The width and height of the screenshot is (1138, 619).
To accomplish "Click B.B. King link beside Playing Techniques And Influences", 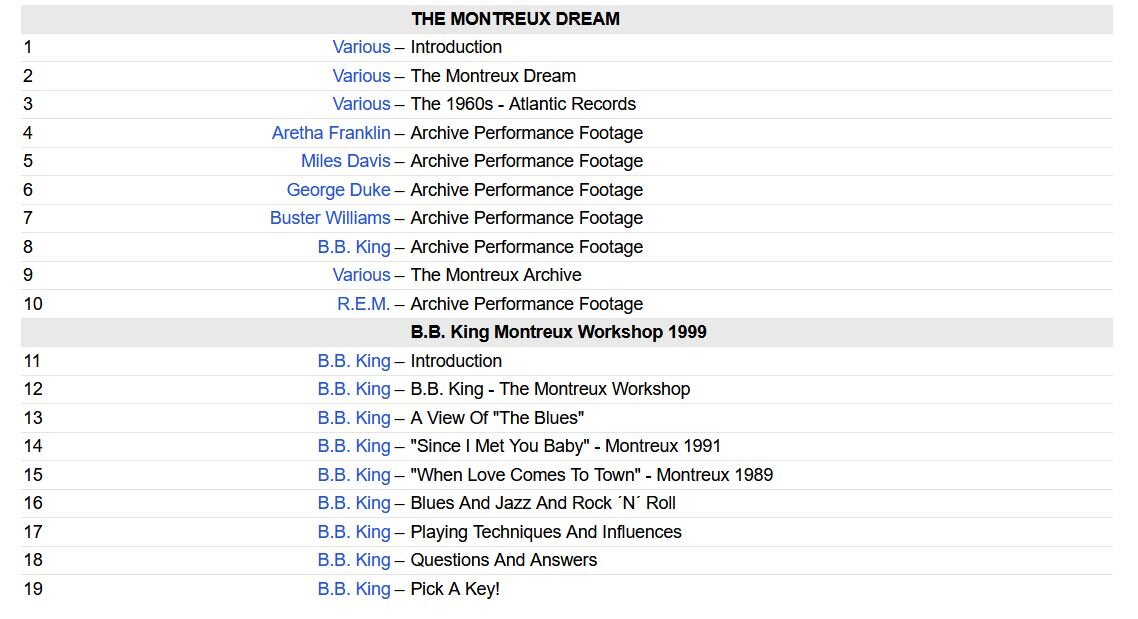I will pyautogui.click(x=354, y=532).
